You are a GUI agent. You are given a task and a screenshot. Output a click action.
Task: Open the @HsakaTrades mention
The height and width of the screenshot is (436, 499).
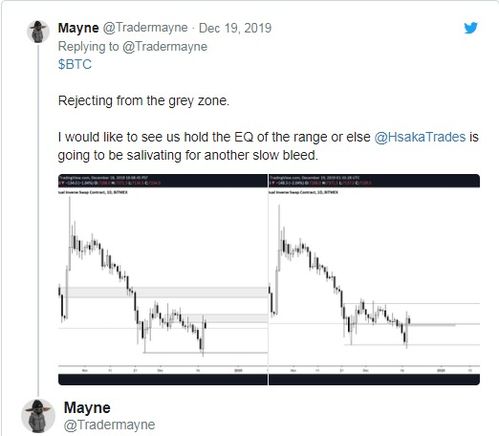point(420,137)
